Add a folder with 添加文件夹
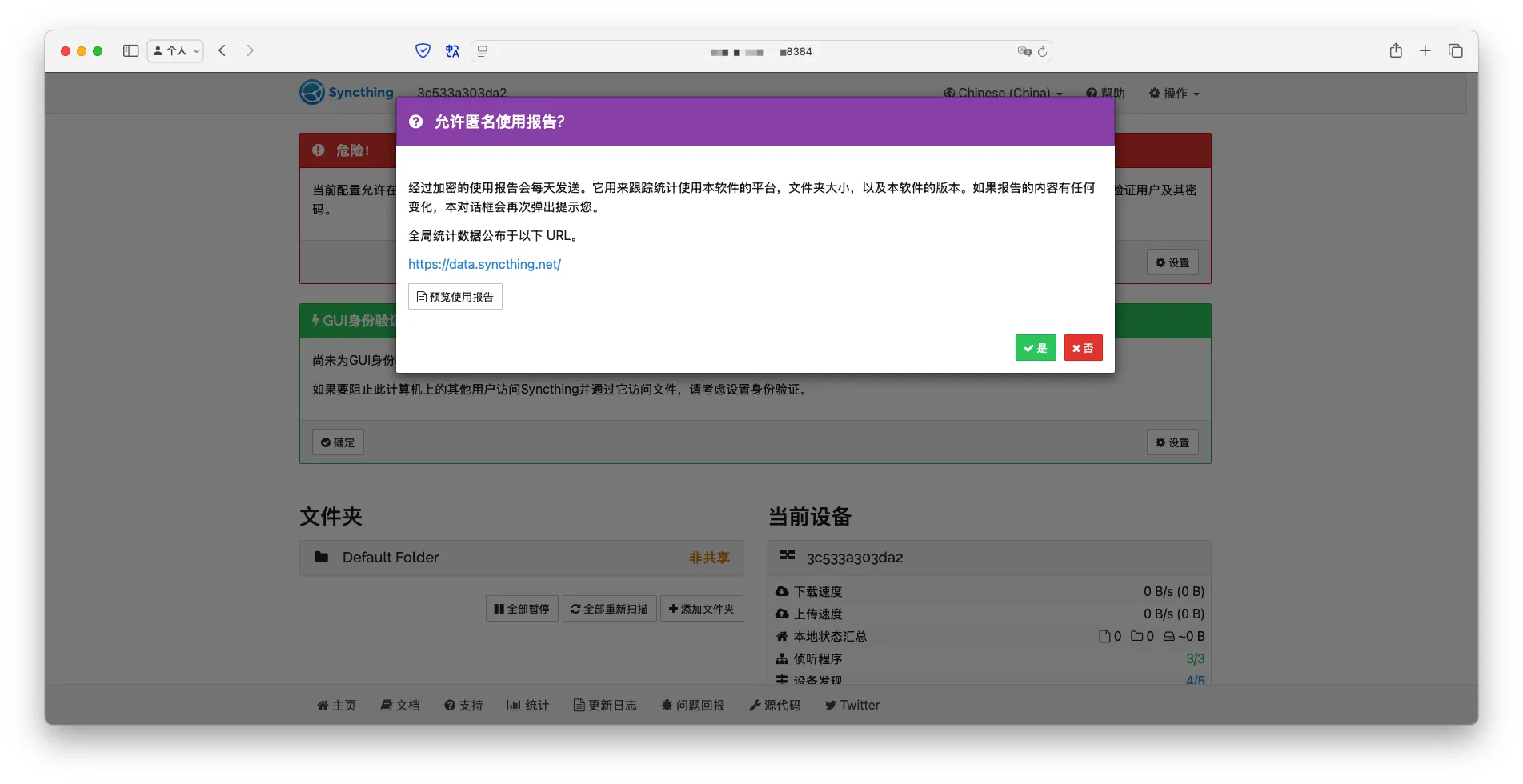This screenshot has width=1523, height=784. 701,609
